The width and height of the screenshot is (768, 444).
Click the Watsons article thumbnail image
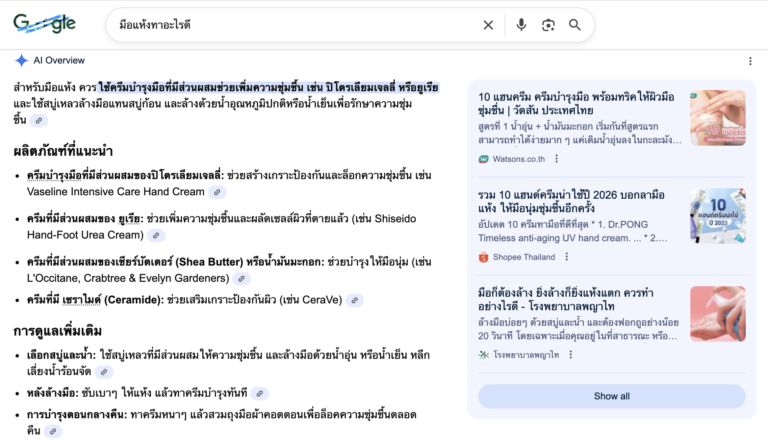717,118
